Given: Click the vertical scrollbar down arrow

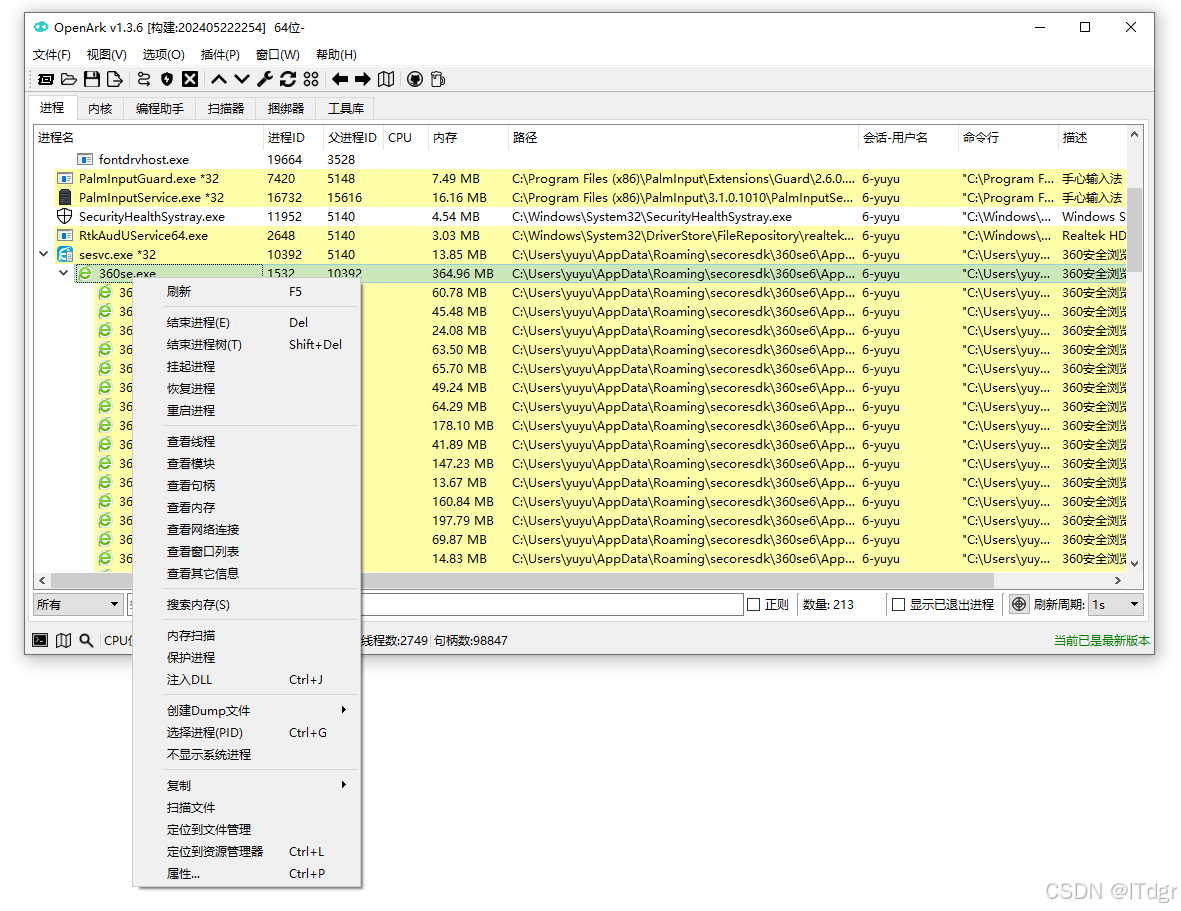Looking at the screenshot, I should [x=1134, y=563].
